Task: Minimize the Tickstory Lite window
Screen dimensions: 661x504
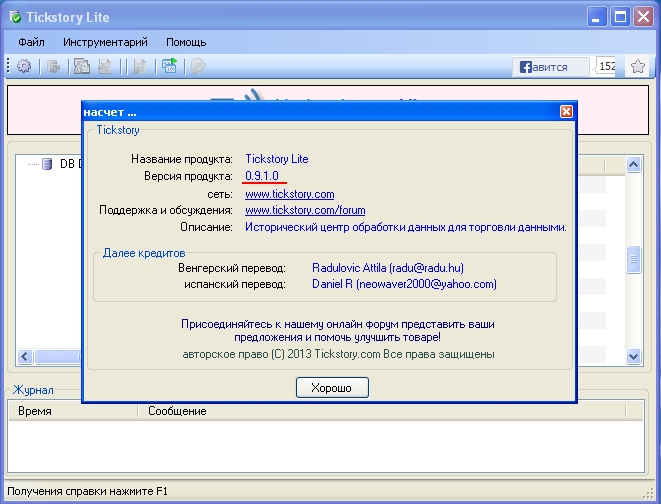Action: pos(597,17)
